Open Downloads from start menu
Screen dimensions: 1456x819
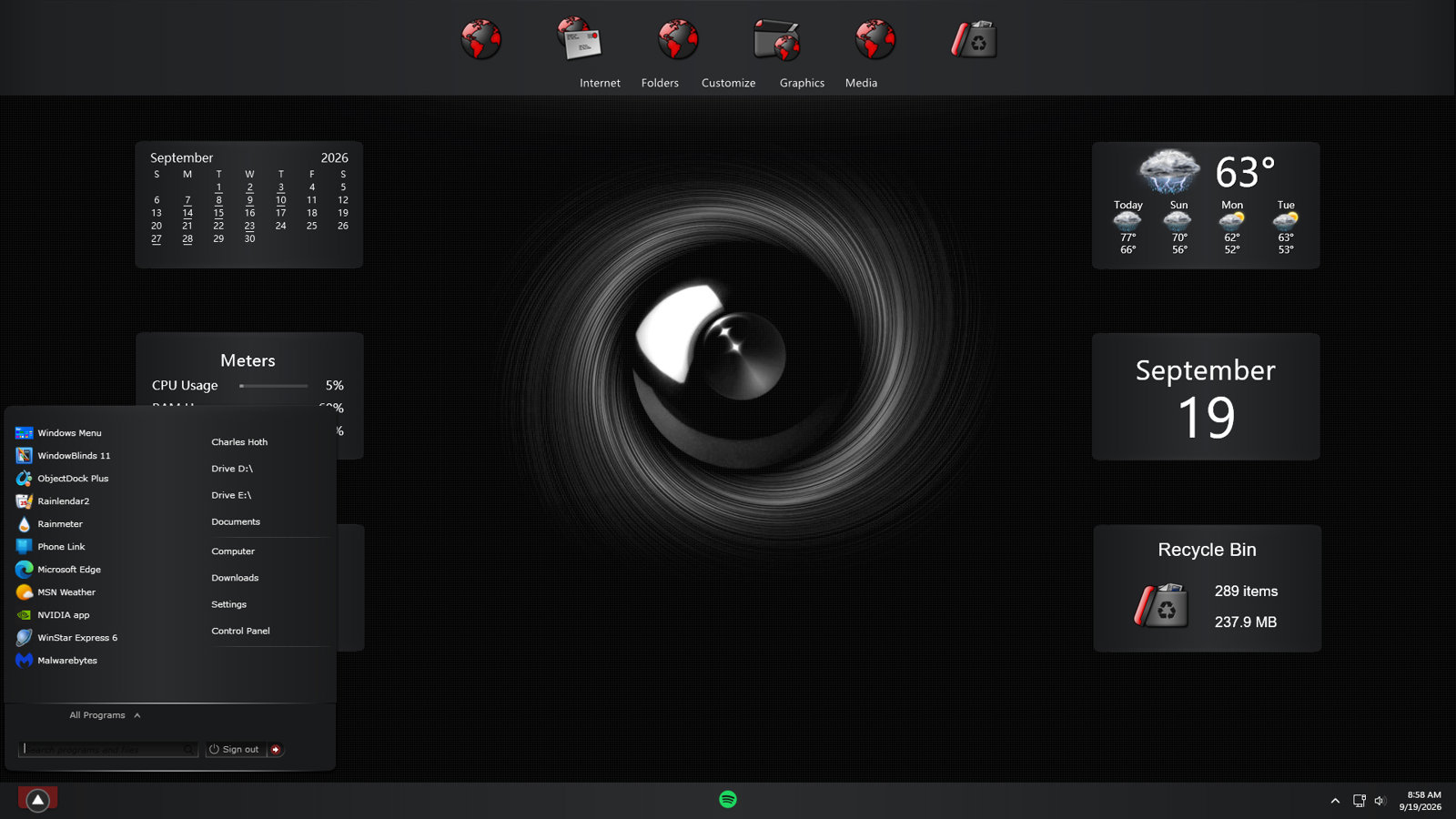pyautogui.click(x=235, y=578)
